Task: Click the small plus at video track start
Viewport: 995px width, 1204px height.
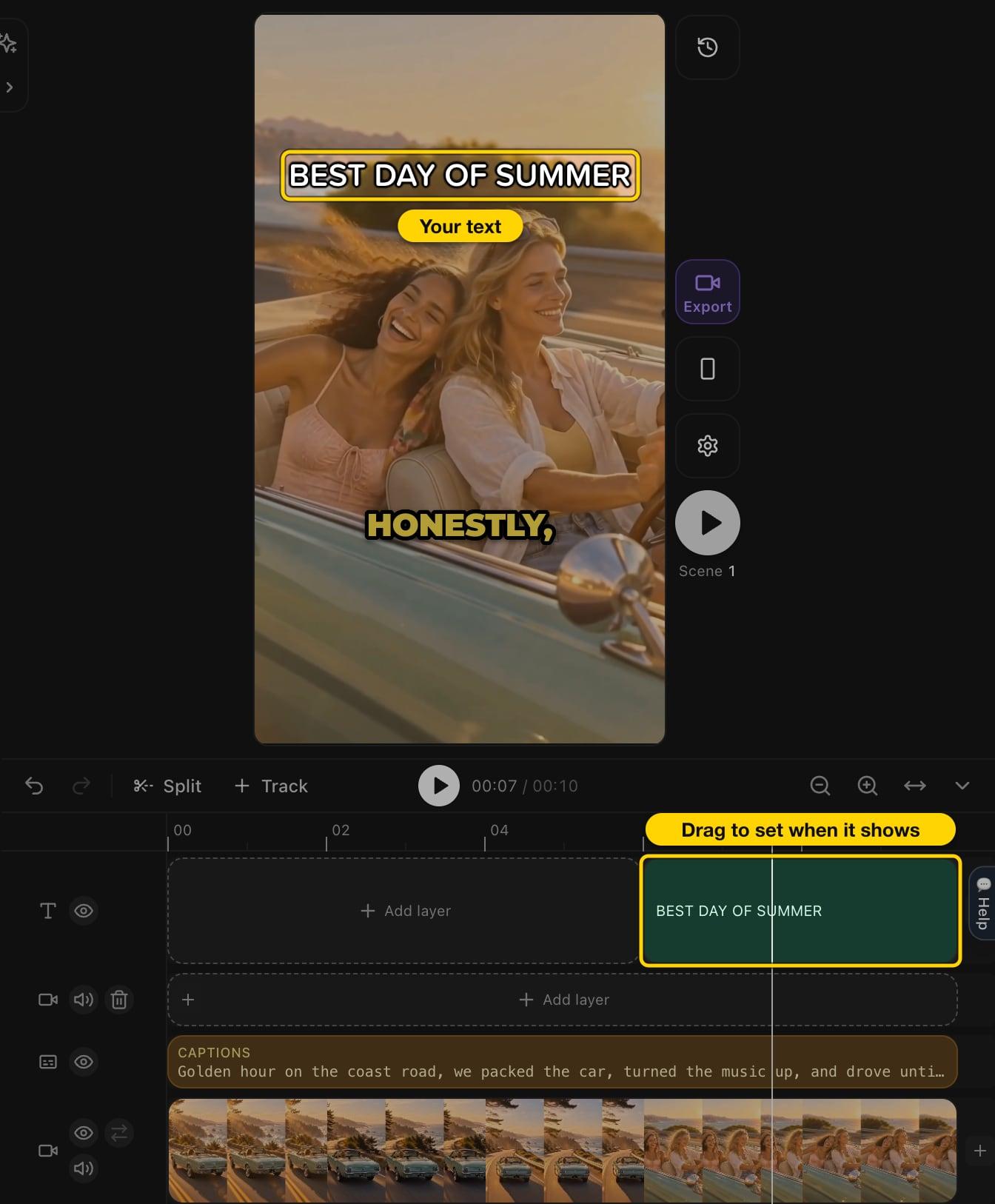Action: pos(188,1000)
